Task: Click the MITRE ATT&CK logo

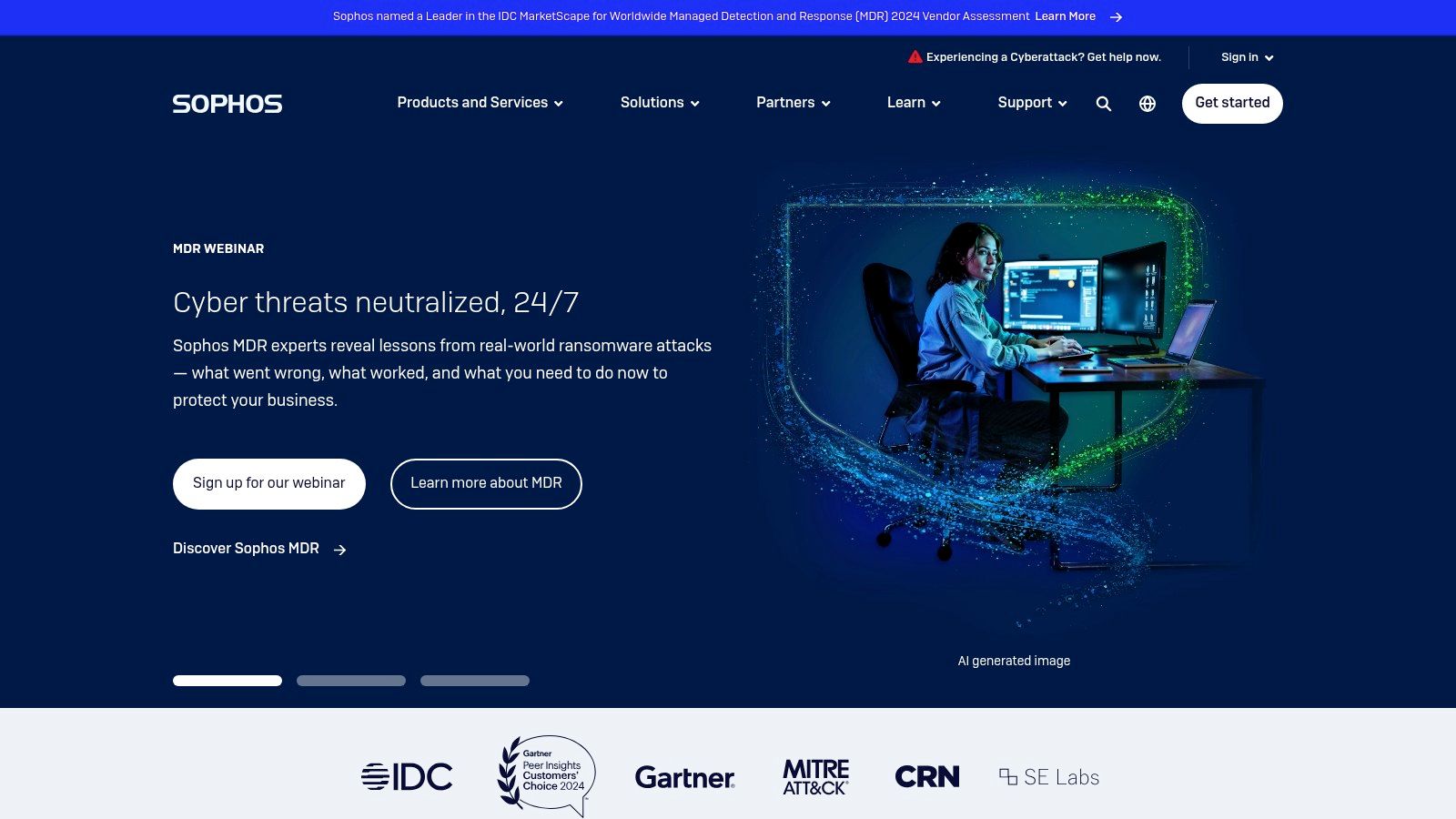Action: pos(815,777)
